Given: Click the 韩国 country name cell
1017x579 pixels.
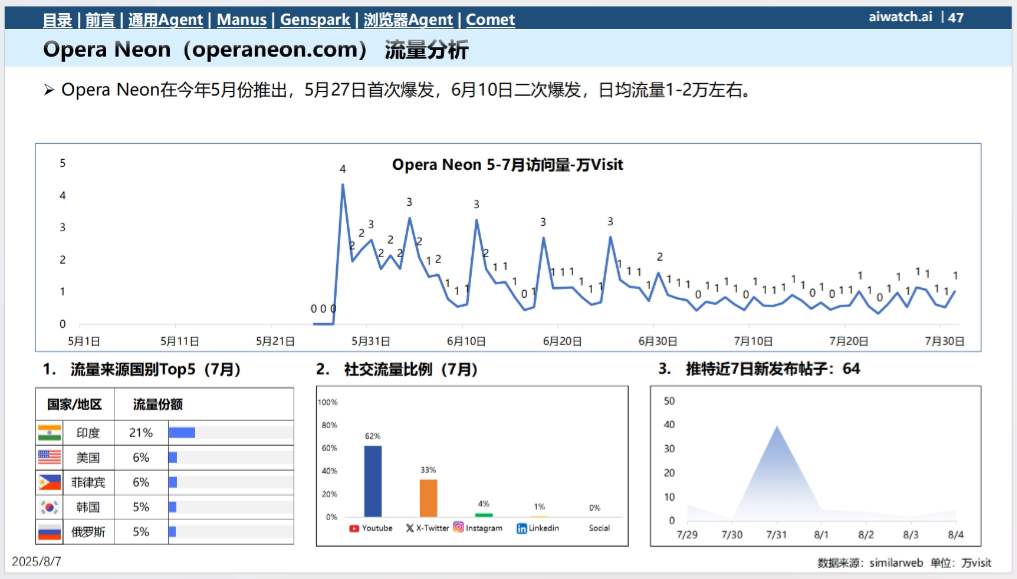Looking at the screenshot, I should pos(88,507).
